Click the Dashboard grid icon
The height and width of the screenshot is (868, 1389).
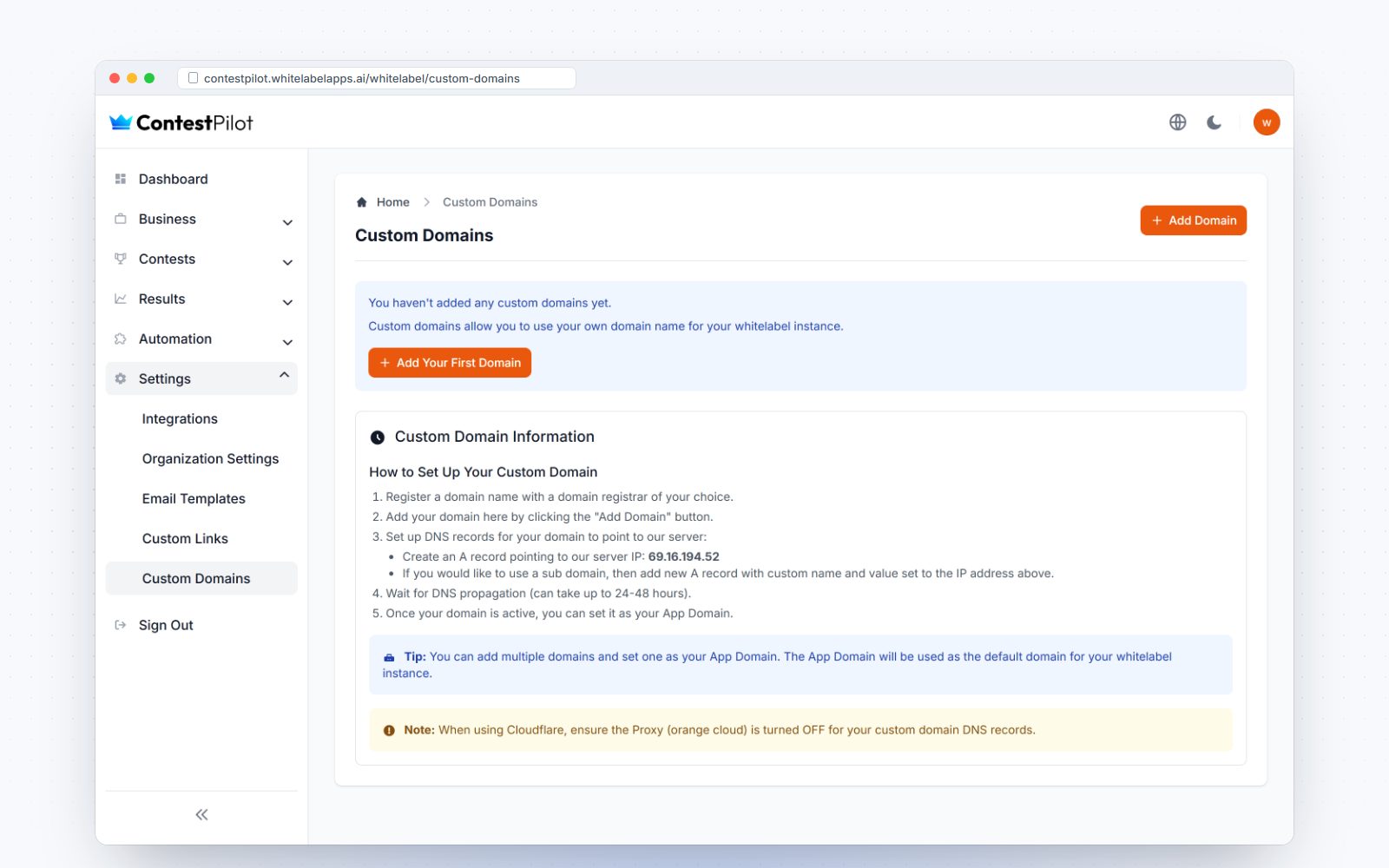(x=121, y=179)
